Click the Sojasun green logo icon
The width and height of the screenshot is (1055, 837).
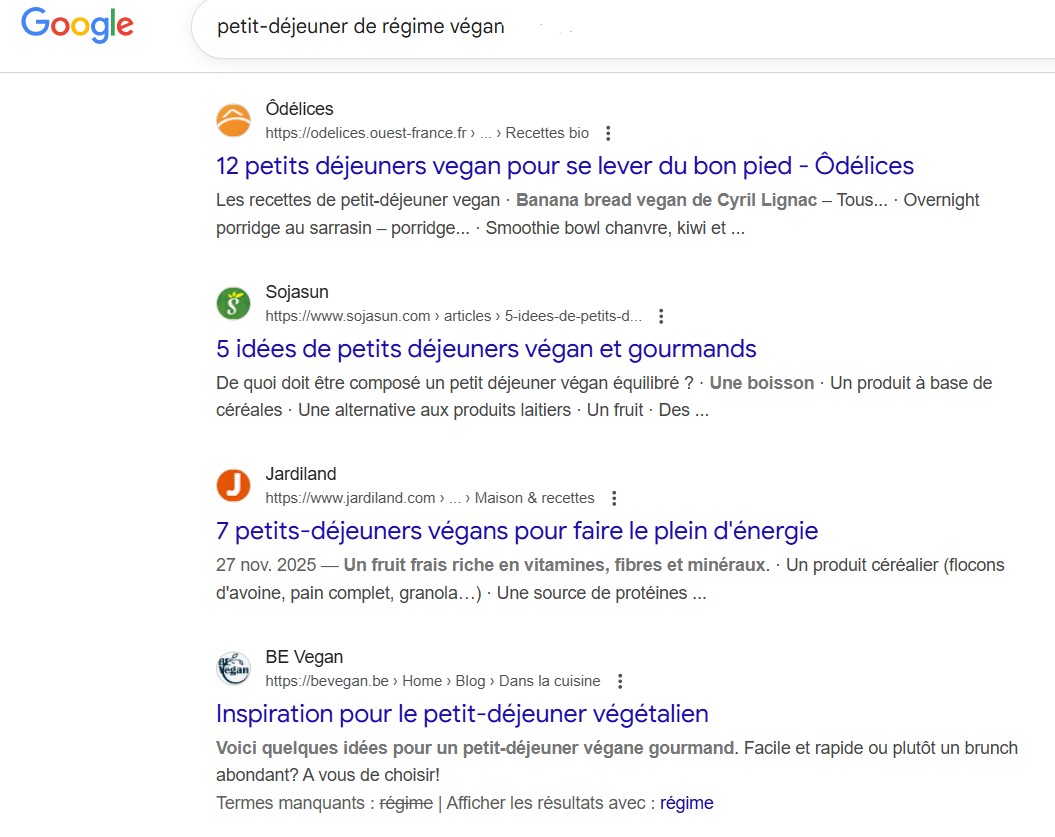click(x=233, y=303)
